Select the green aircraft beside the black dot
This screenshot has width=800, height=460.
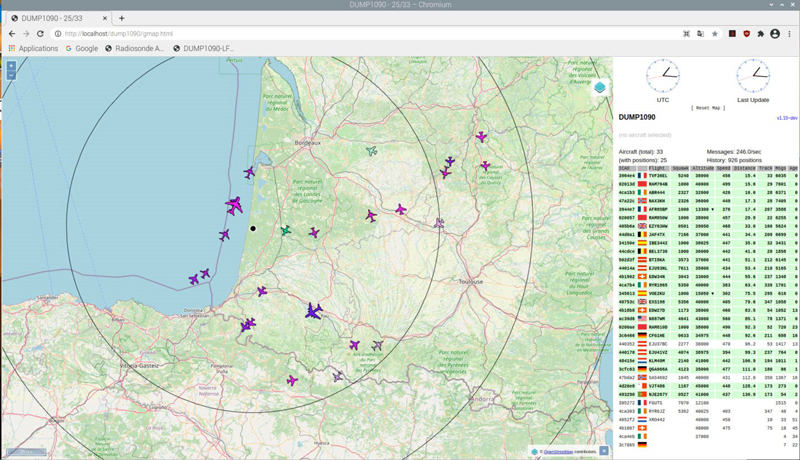click(x=286, y=231)
